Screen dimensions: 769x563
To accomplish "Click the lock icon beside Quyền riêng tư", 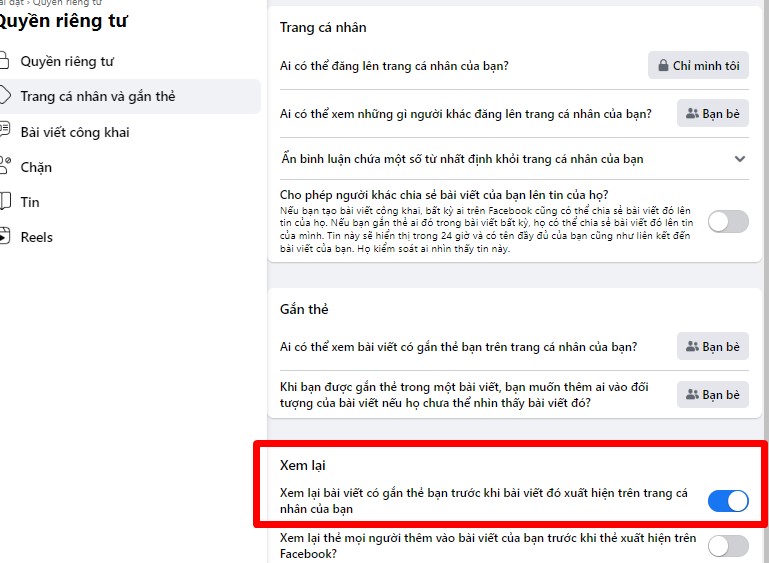I will (x=4, y=61).
